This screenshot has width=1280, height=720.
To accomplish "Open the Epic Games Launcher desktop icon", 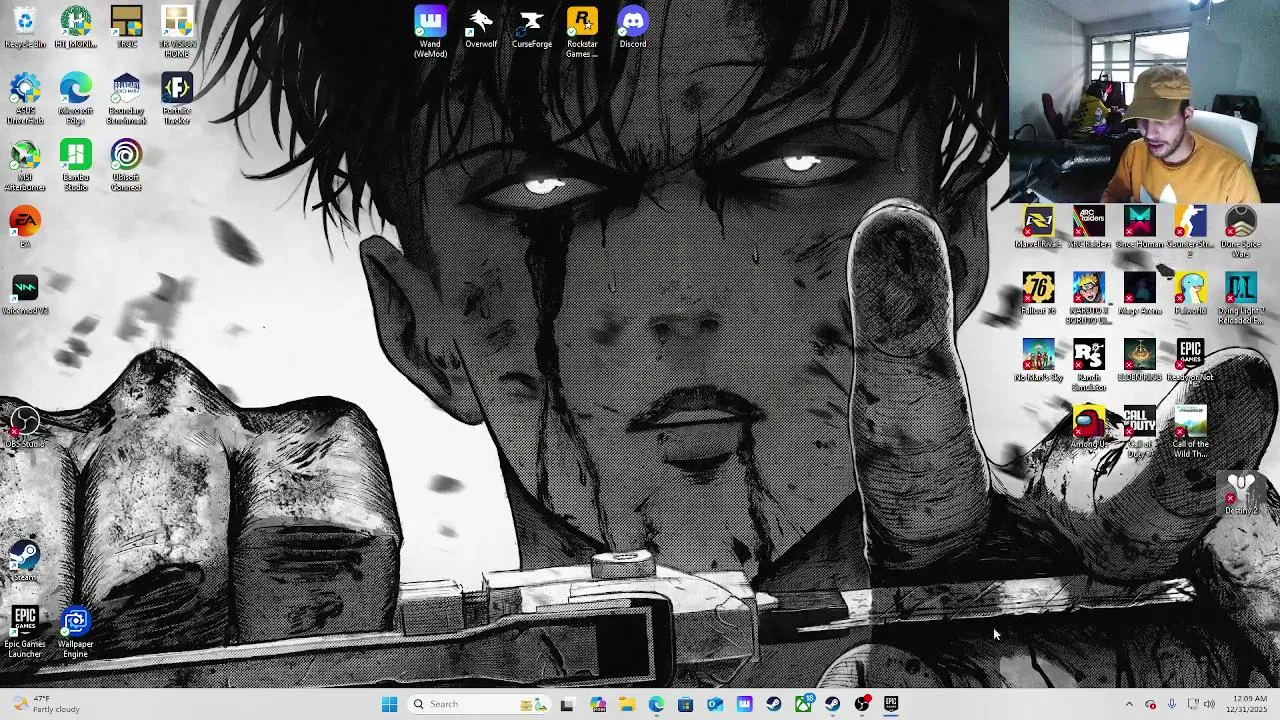I will coord(25,633).
